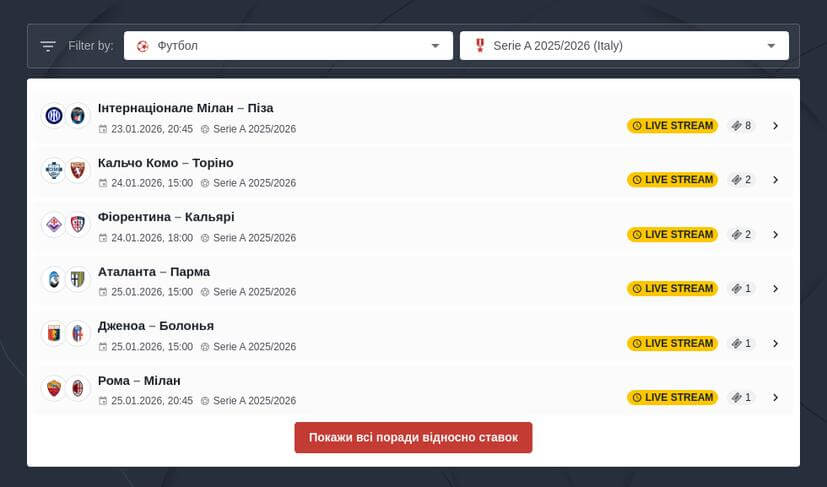The width and height of the screenshot is (827, 487).
Task: Open the Футбол sport dropdown
Action: point(288,46)
